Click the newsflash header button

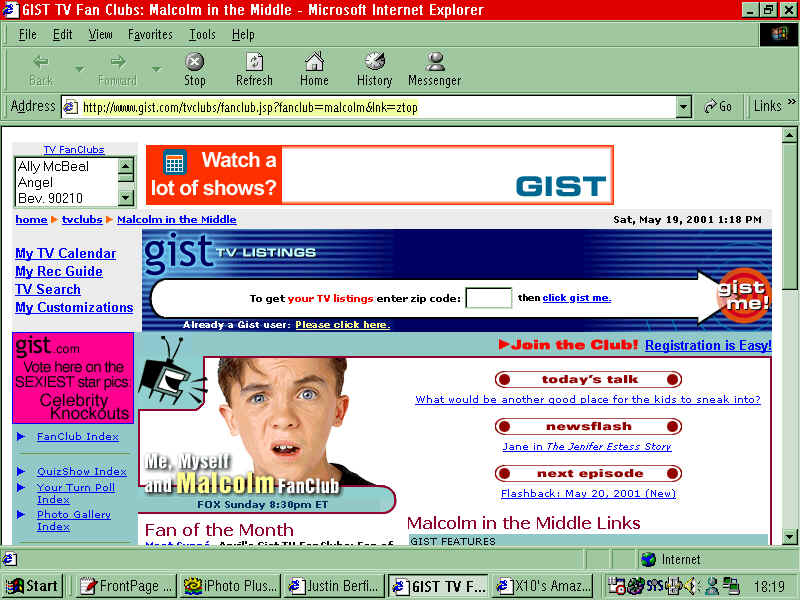point(588,426)
